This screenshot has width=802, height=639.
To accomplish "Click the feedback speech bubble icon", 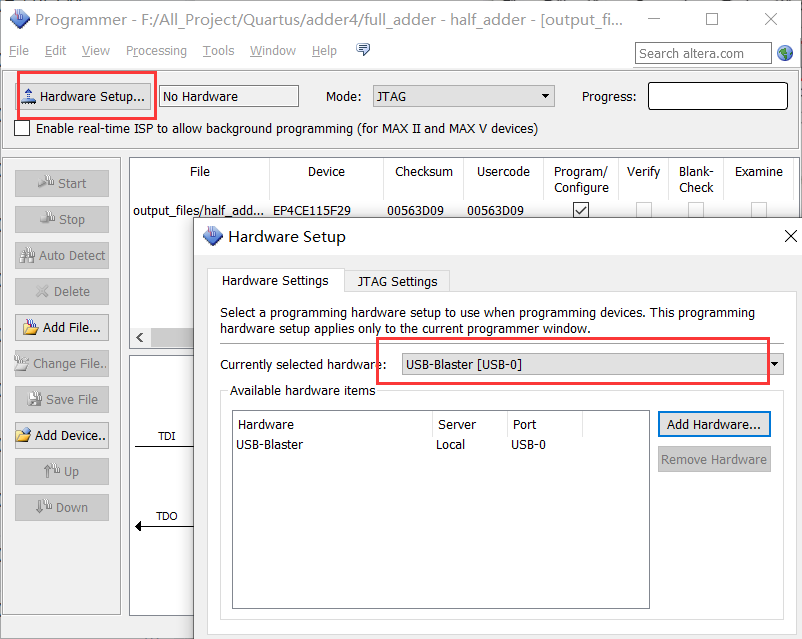I will (363, 50).
